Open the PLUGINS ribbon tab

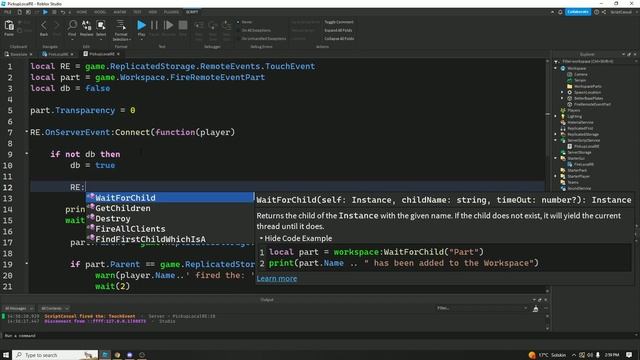(171, 12)
